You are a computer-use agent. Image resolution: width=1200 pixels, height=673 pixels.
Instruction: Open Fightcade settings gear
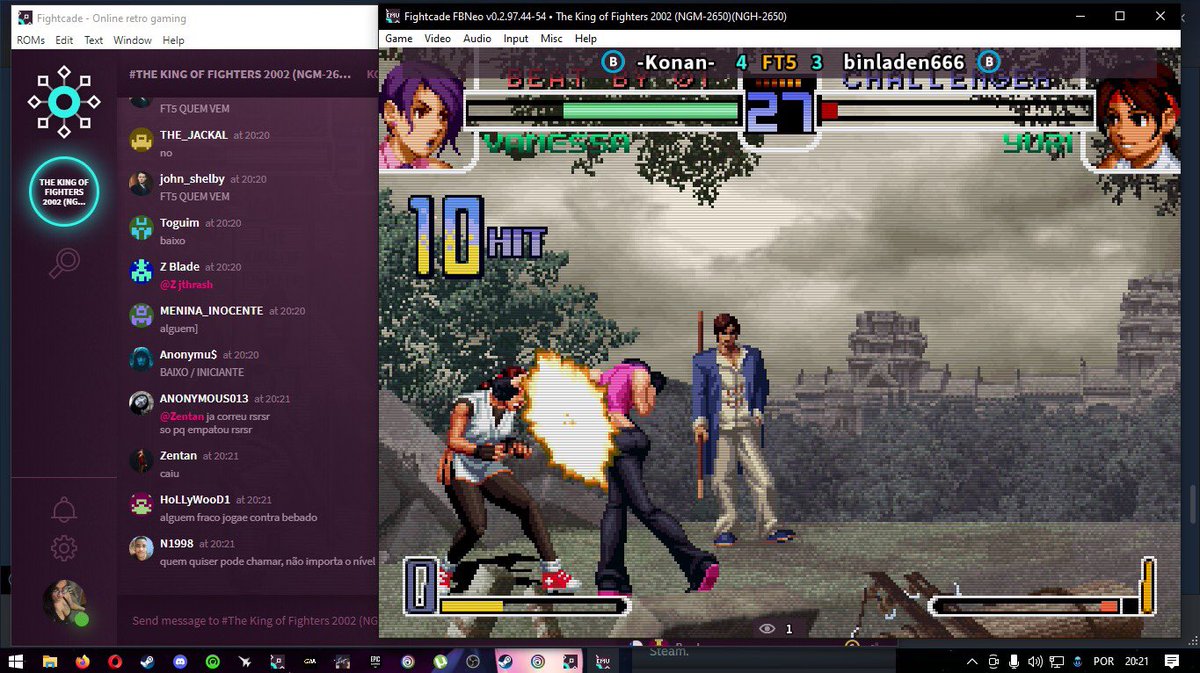[64, 548]
